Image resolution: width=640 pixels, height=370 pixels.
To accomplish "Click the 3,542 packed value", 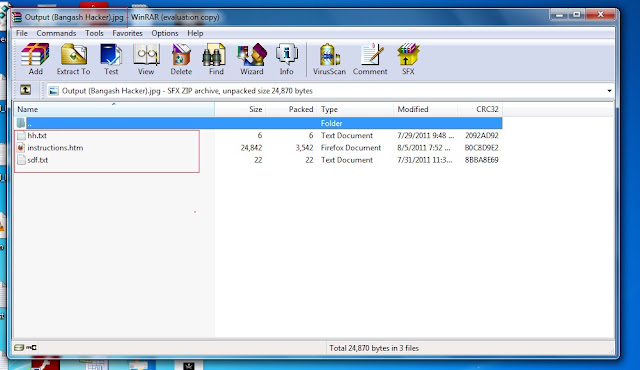I will point(304,148).
